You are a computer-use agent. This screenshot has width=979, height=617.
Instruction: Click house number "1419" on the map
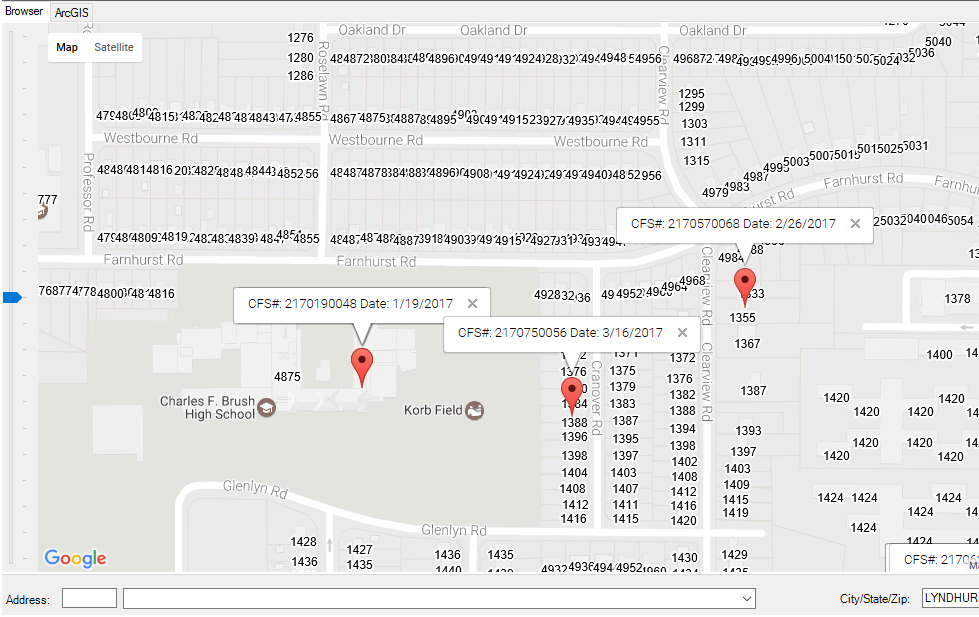(x=735, y=513)
